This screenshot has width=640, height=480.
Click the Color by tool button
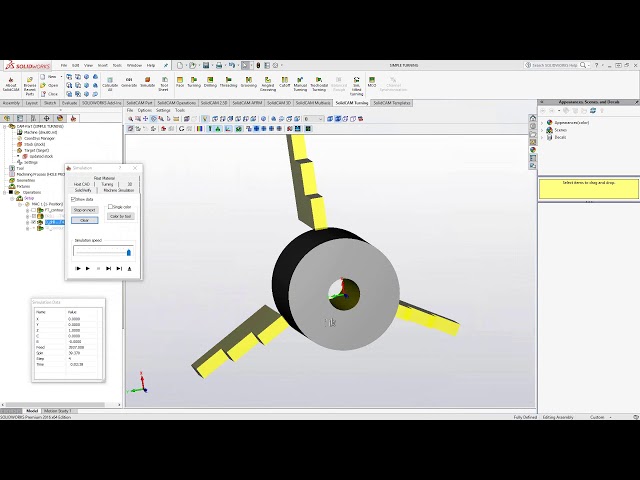click(x=121, y=216)
